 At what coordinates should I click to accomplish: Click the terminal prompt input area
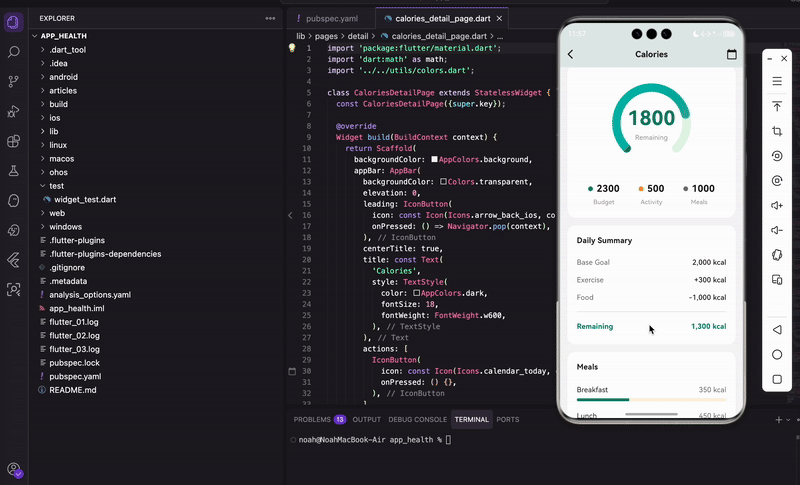(448, 440)
